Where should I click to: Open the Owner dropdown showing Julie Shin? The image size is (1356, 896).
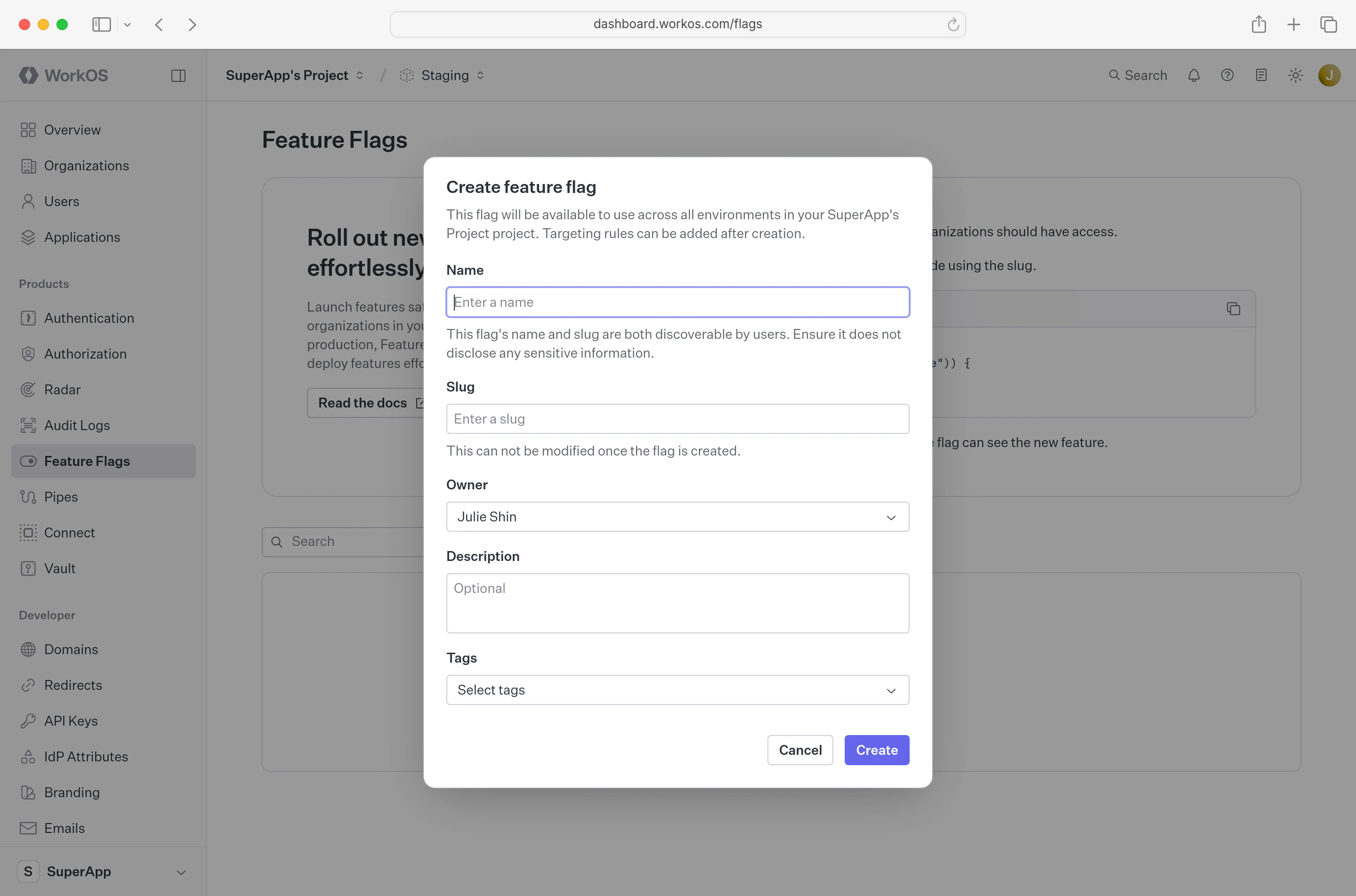tap(678, 517)
